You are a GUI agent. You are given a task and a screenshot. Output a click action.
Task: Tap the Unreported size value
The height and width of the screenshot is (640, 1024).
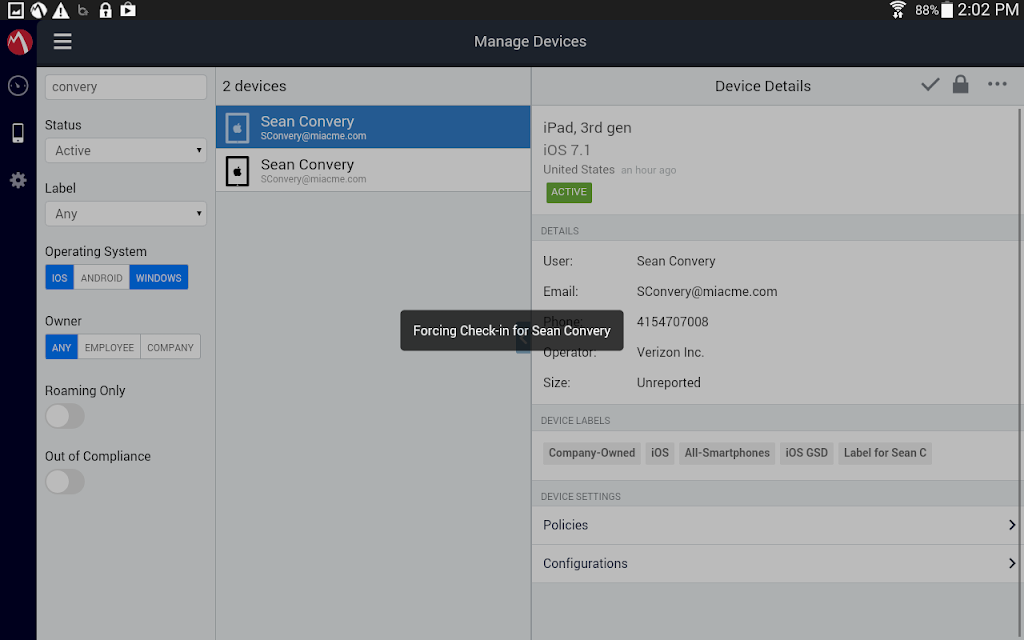pyautogui.click(x=669, y=383)
